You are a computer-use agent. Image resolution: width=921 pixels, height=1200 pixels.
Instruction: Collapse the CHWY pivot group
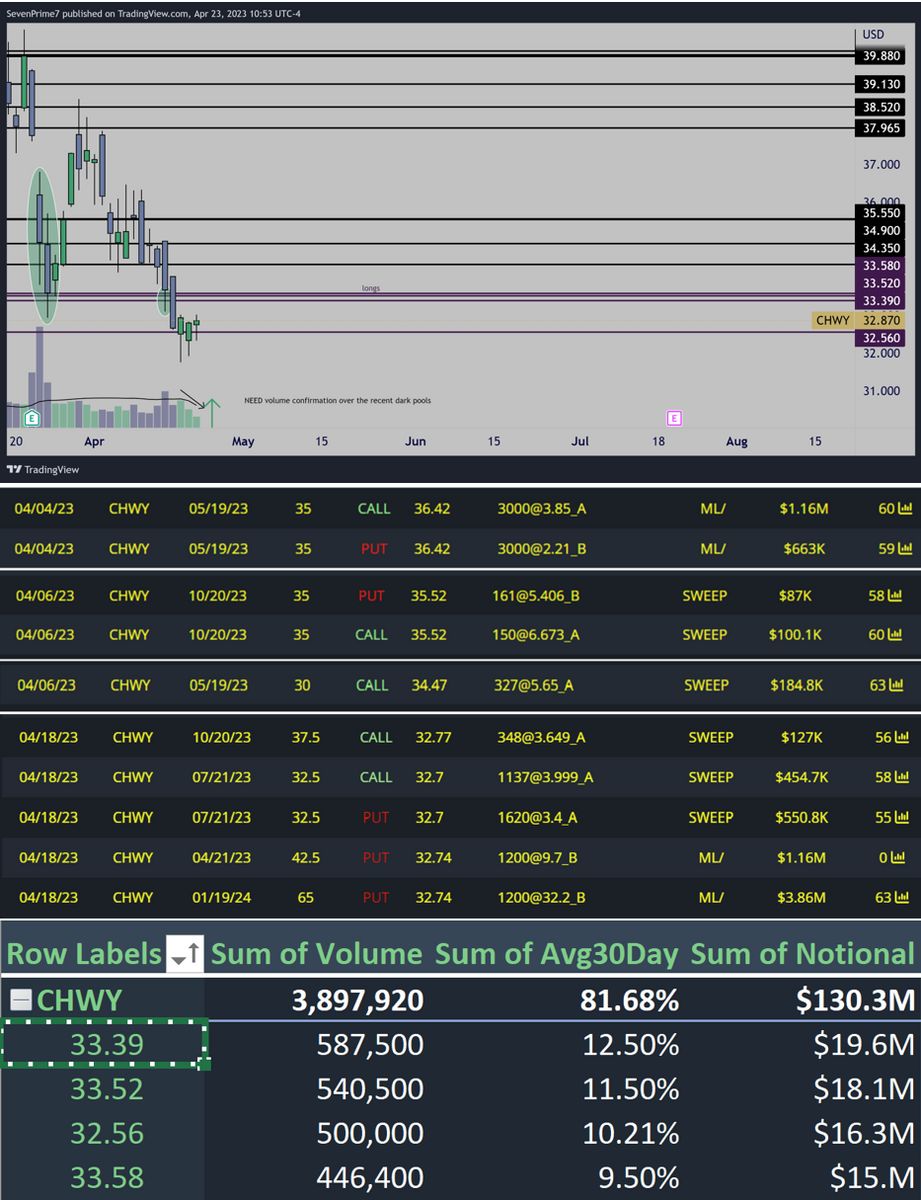click(x=19, y=1000)
